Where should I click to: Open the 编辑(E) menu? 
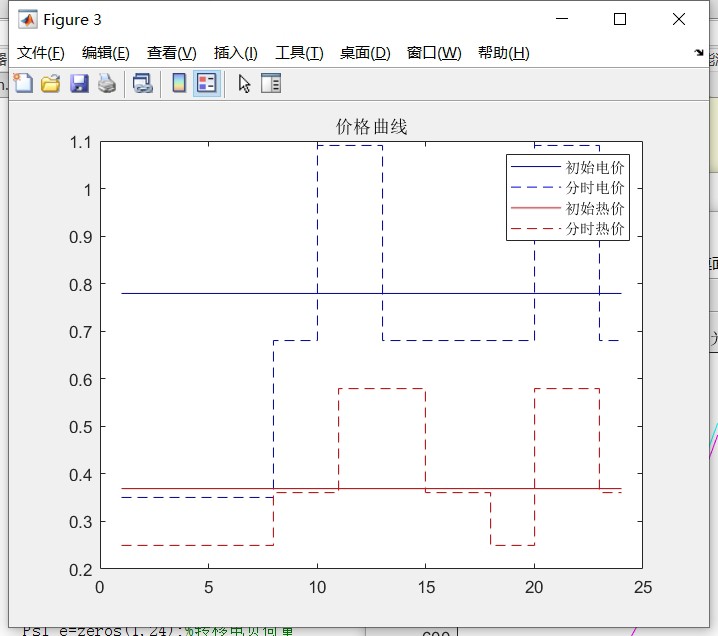click(x=106, y=53)
